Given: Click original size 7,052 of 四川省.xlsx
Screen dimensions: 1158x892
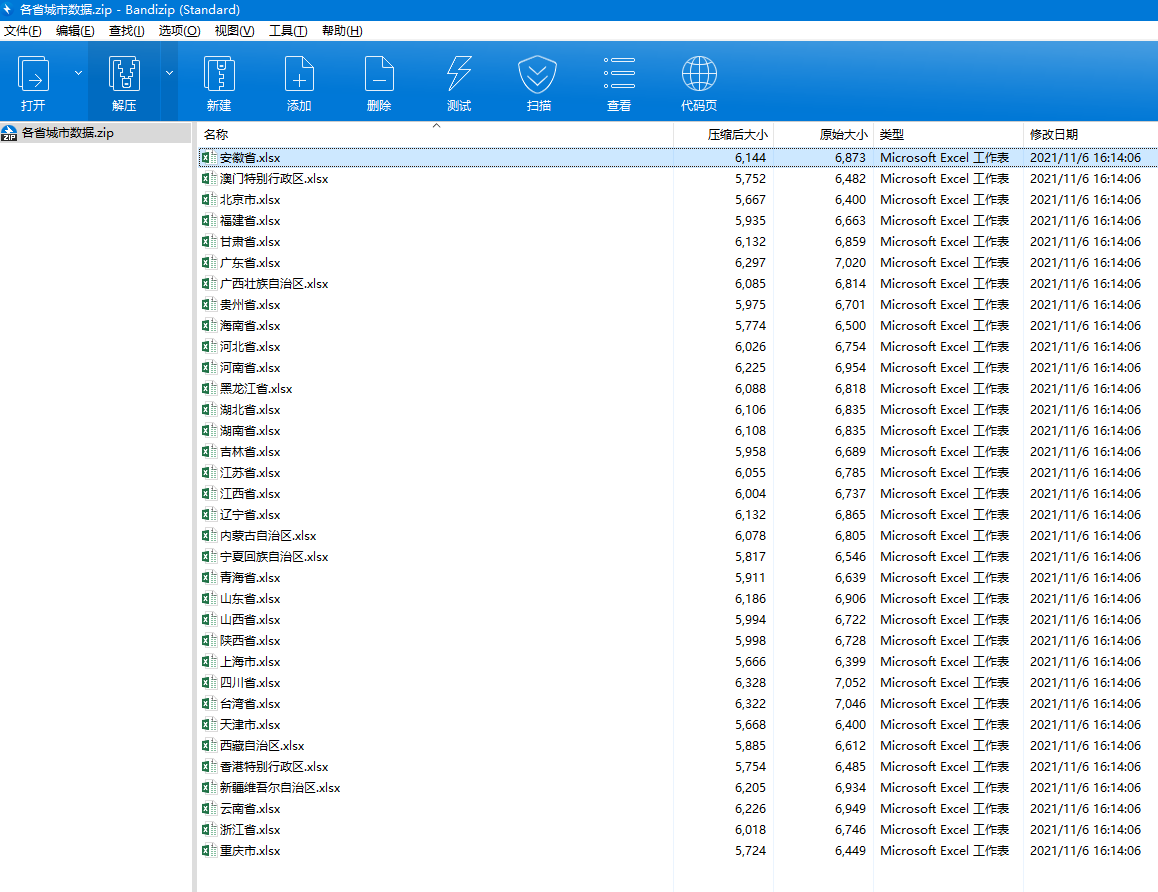Looking at the screenshot, I should click(x=850, y=683).
